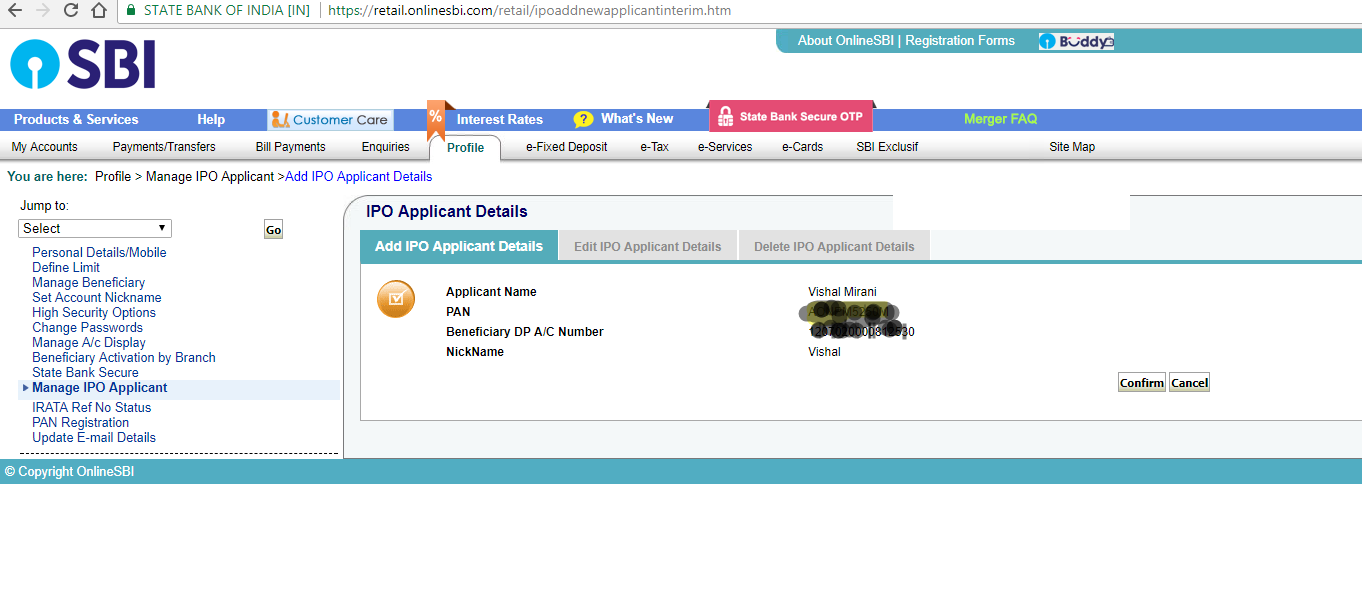
Task: Switch to Edit IPO Applicant Details tab
Action: coord(647,246)
